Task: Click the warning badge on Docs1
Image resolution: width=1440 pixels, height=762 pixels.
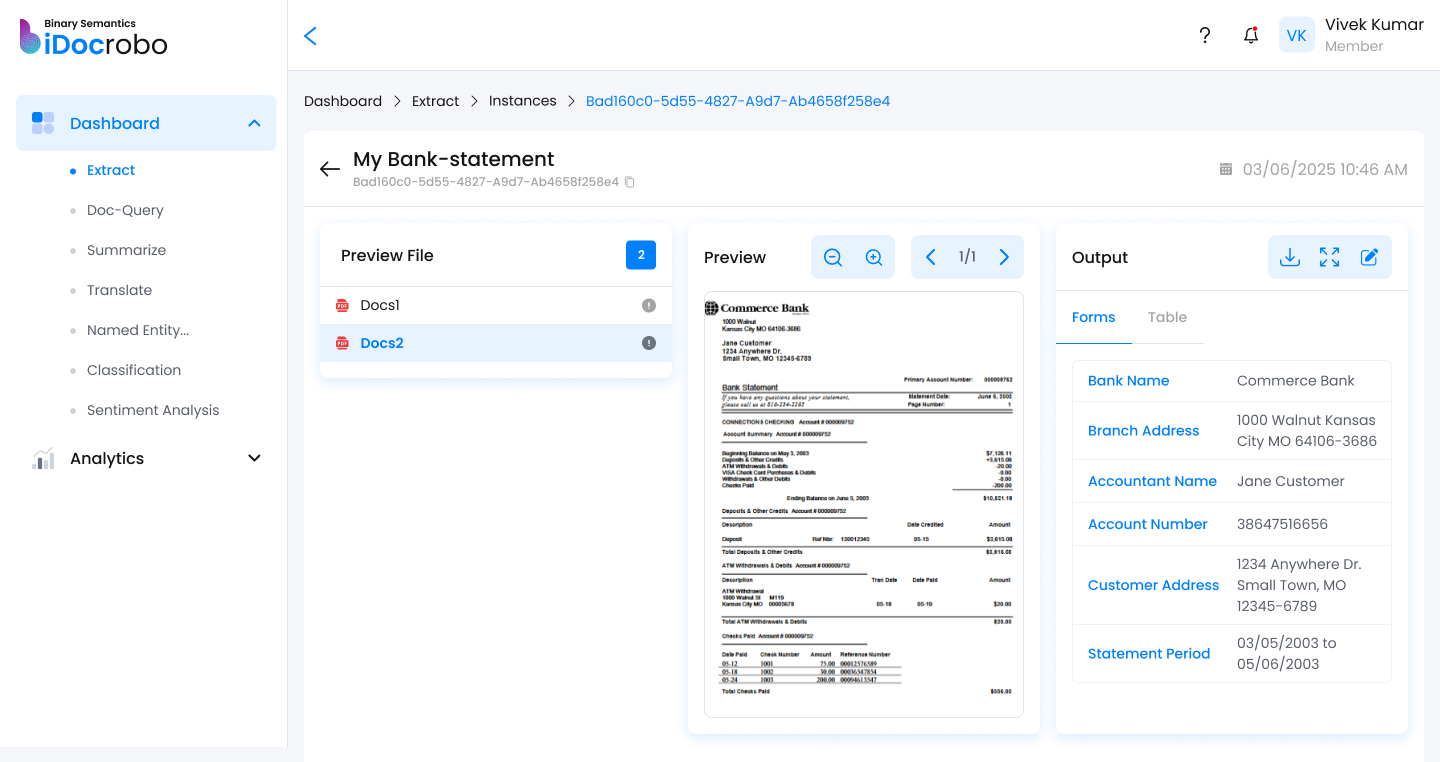Action: click(x=648, y=304)
